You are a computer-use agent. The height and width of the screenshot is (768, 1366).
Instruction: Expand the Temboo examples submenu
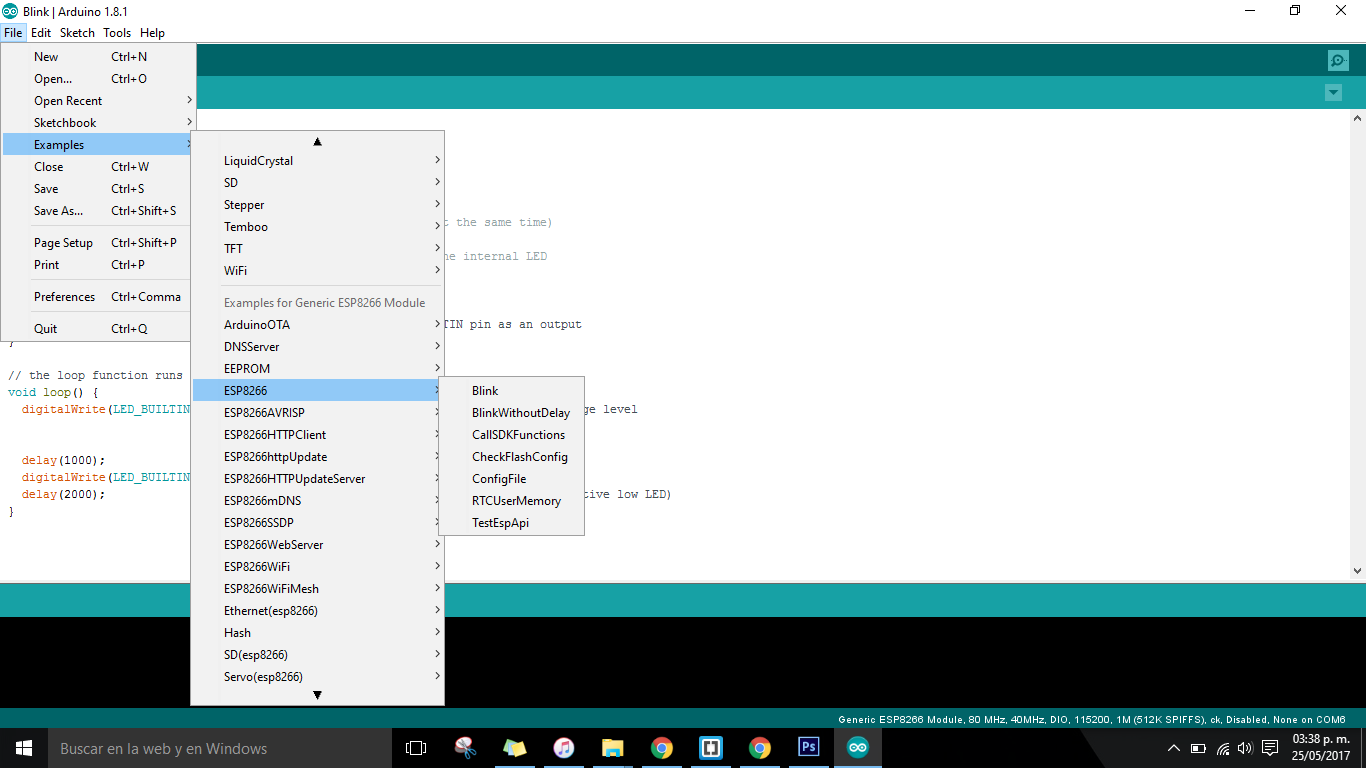point(317,227)
